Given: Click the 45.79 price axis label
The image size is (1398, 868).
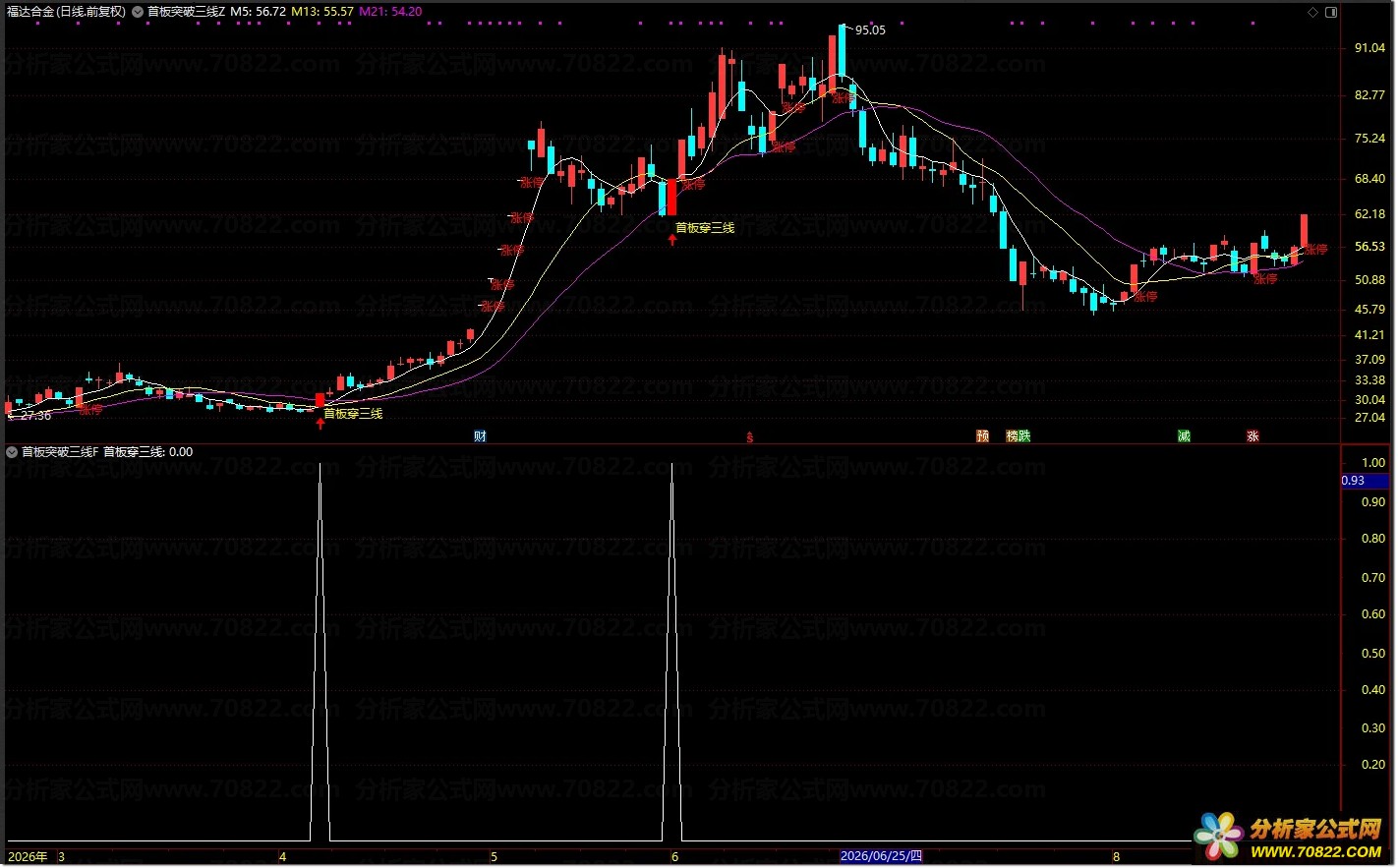Looking at the screenshot, I should click(x=1369, y=310).
